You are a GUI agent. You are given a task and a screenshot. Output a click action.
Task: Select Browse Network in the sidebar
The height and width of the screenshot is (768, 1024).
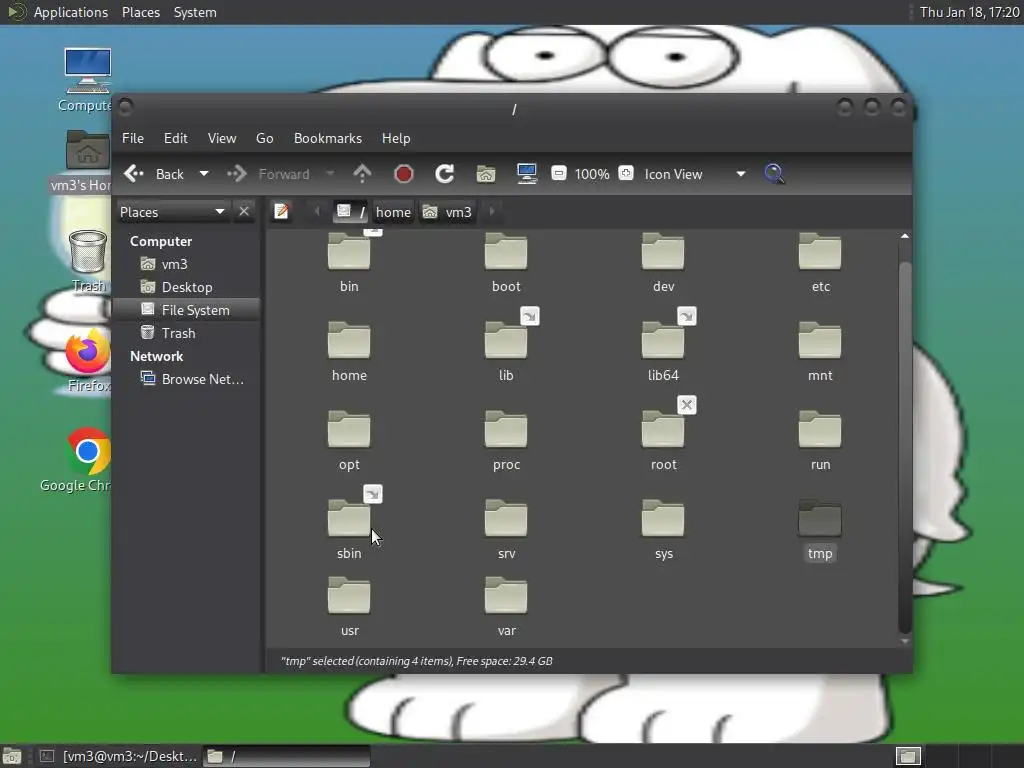[187, 379]
